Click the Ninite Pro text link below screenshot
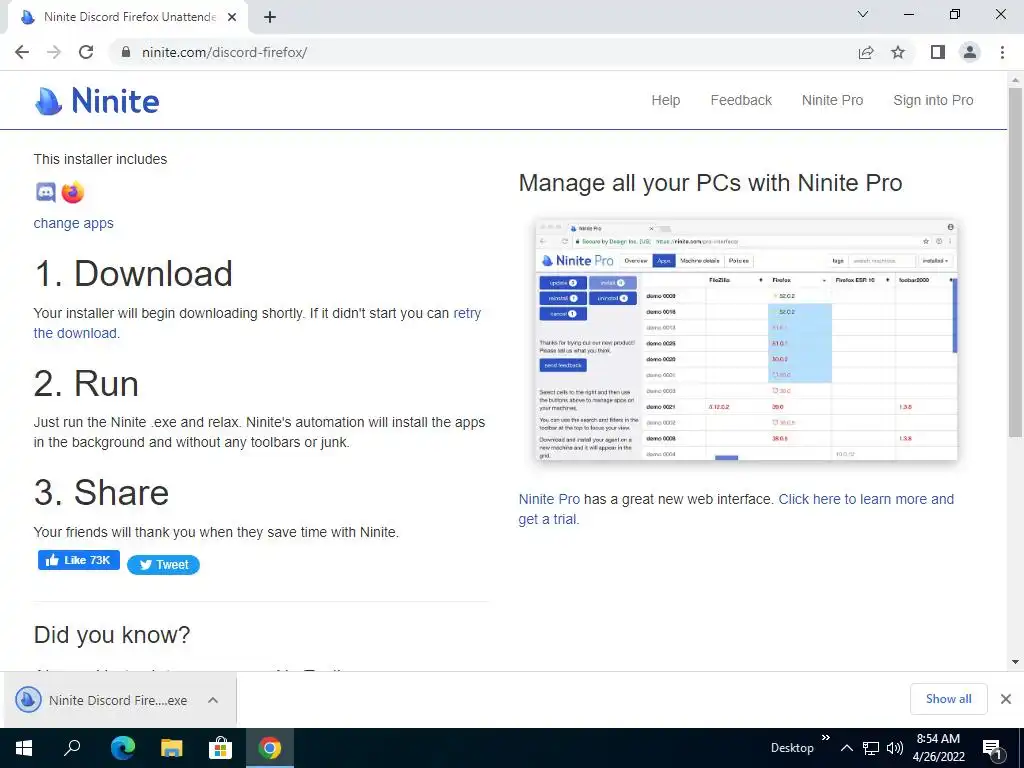 (x=549, y=500)
